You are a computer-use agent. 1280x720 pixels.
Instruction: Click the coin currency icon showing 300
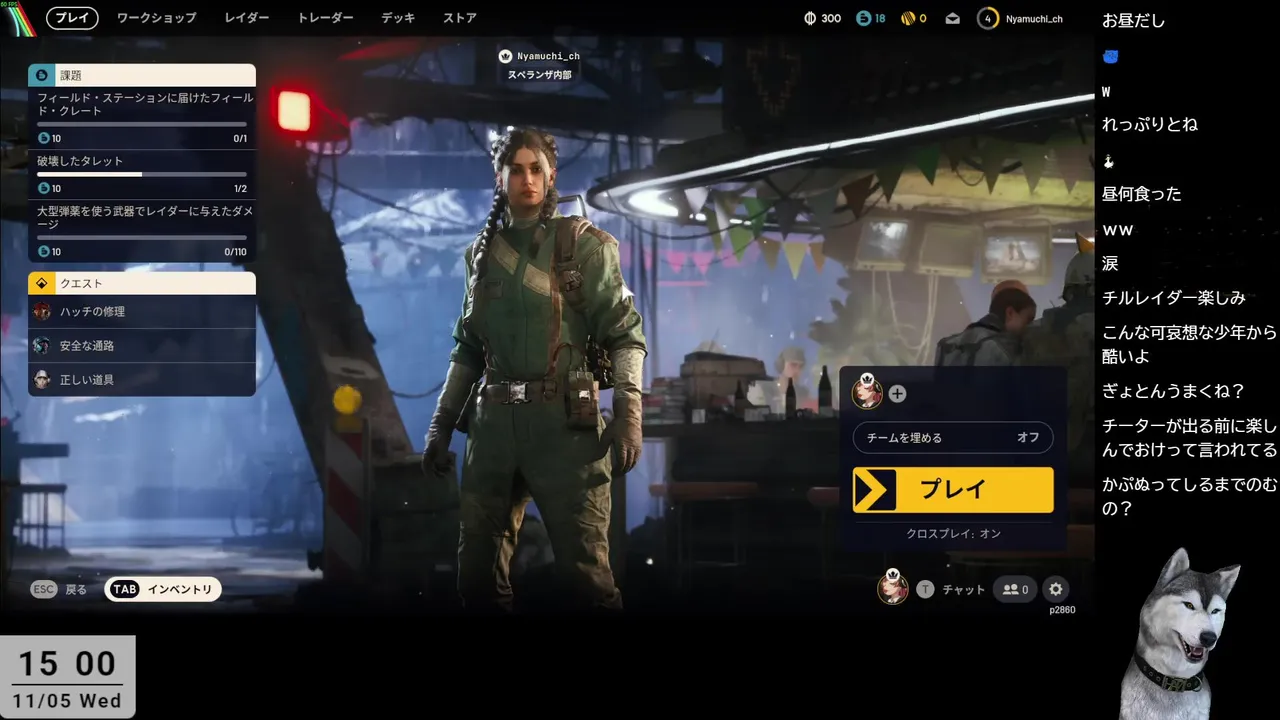tap(811, 18)
